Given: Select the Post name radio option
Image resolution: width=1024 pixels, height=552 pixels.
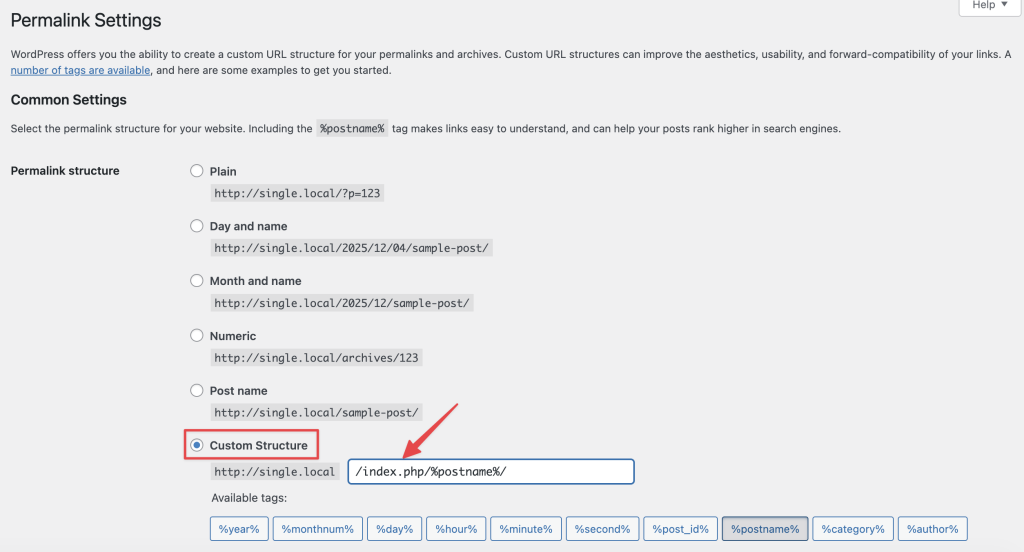Looking at the screenshot, I should pyautogui.click(x=197, y=391).
